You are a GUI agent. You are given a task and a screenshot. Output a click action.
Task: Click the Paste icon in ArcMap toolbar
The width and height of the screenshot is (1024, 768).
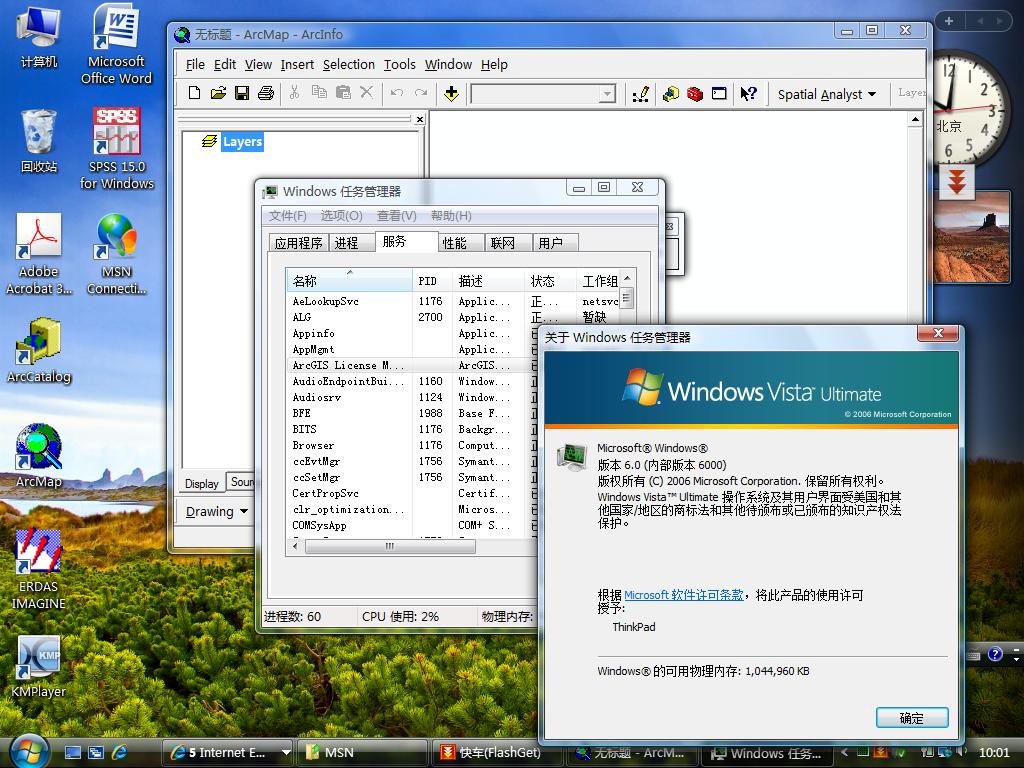(x=343, y=93)
